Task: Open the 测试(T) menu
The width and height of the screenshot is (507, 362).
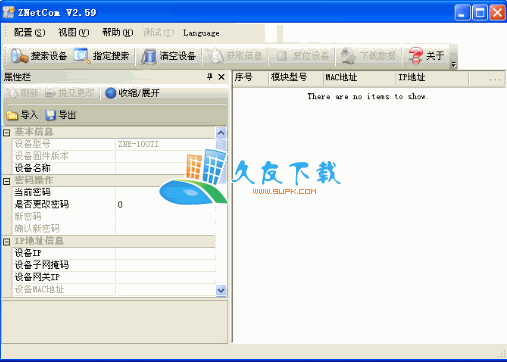Action: 158,33
